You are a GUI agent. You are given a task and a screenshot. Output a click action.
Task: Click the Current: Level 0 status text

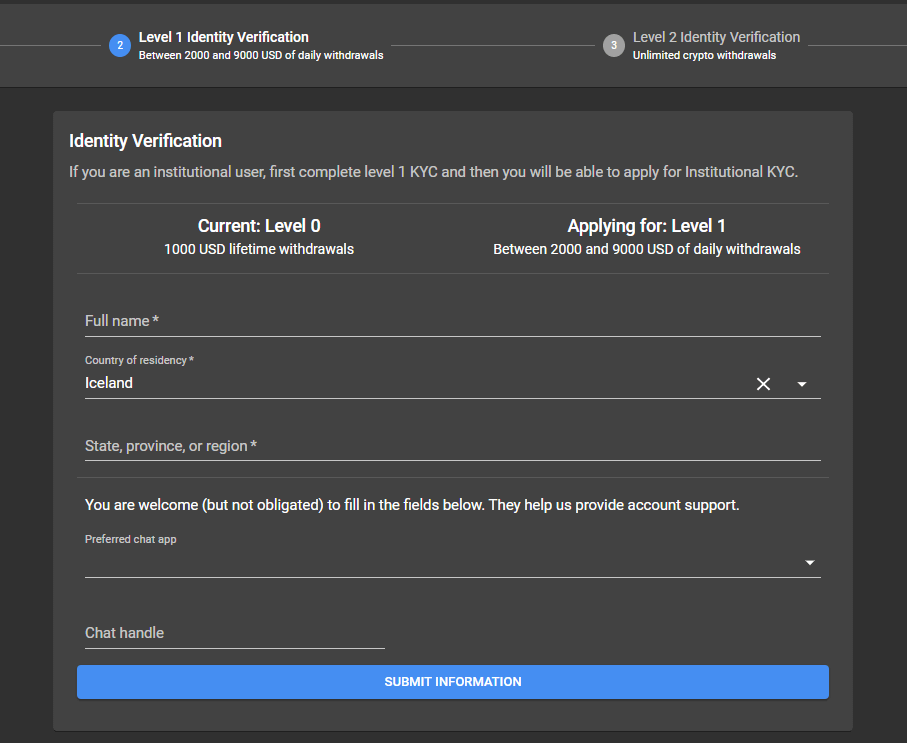tap(259, 226)
